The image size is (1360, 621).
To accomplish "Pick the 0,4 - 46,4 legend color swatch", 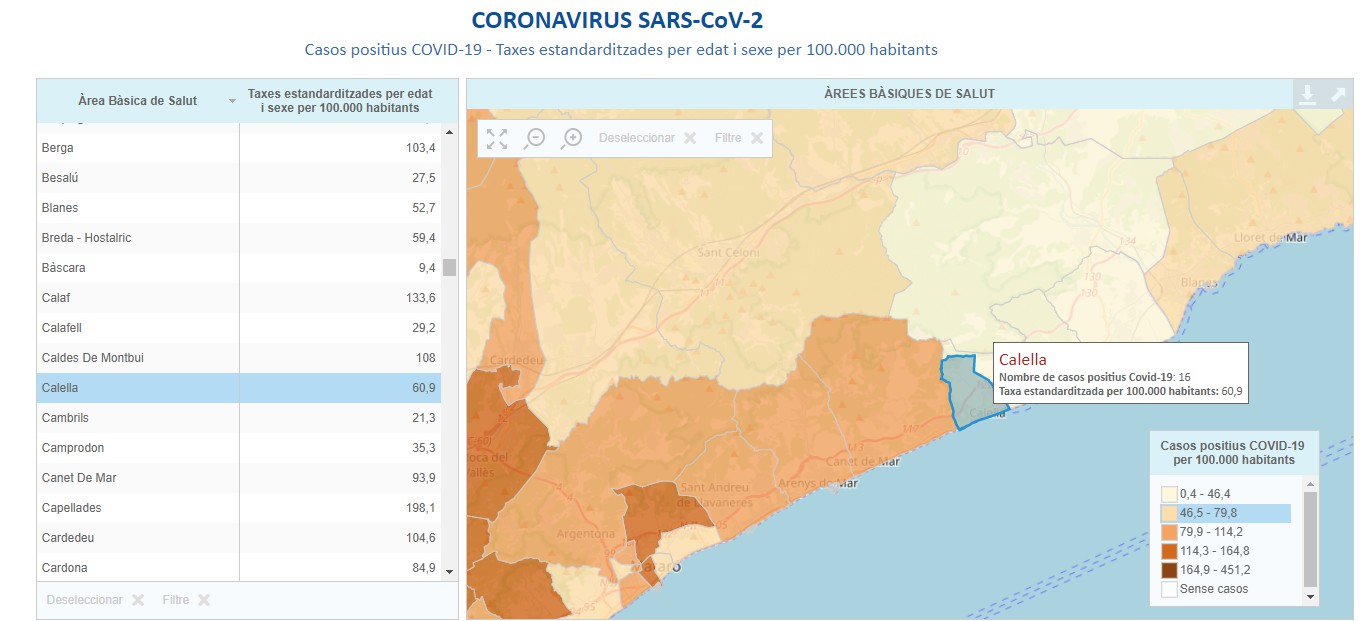I will click(x=1169, y=494).
